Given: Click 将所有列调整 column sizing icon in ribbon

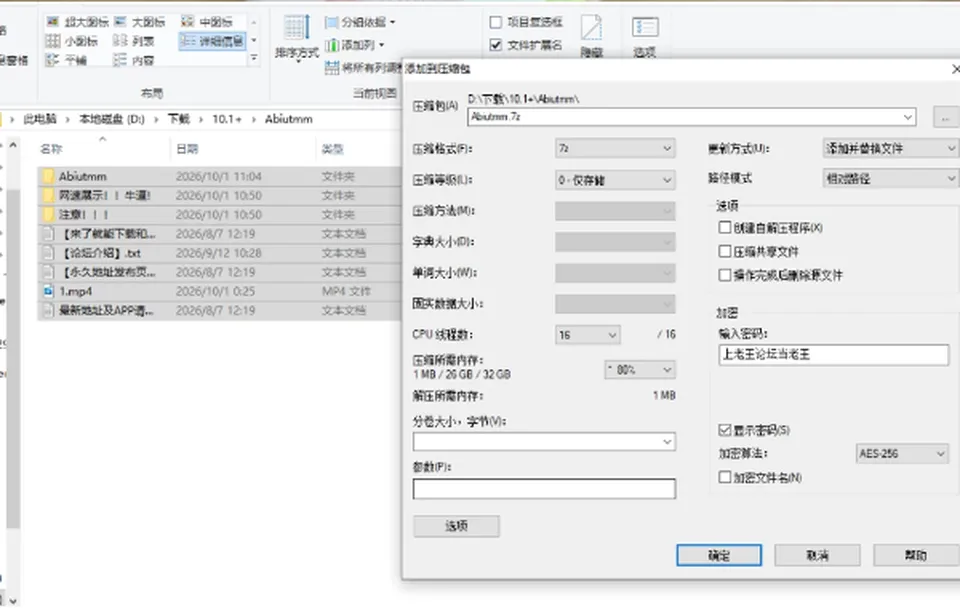Looking at the screenshot, I should (x=332, y=67).
